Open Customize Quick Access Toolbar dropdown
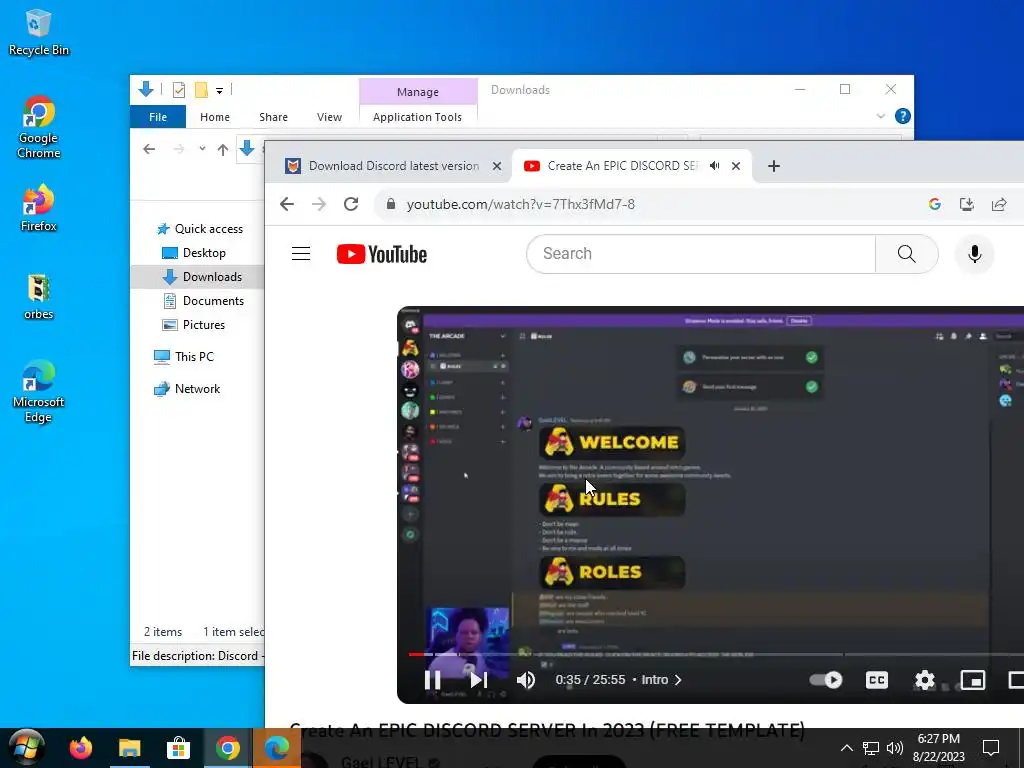This screenshot has height=768, width=1024. pos(219,91)
